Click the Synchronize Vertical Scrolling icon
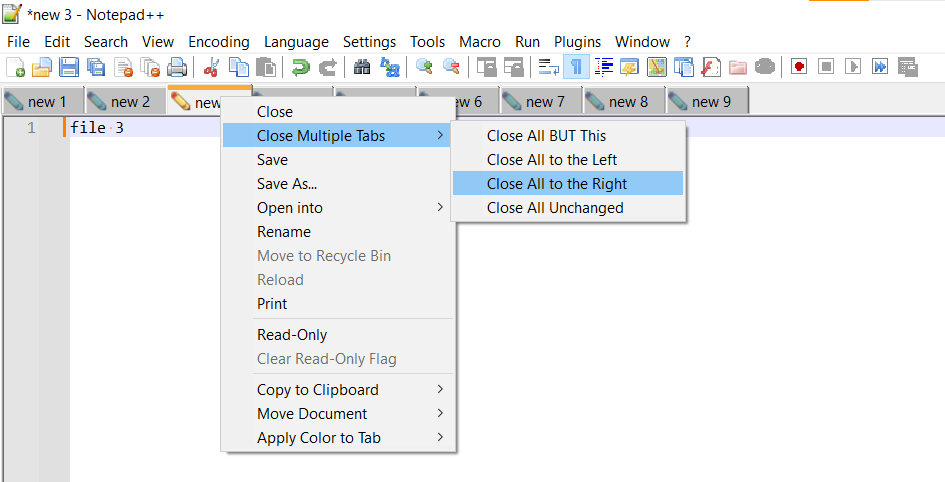 coord(486,67)
